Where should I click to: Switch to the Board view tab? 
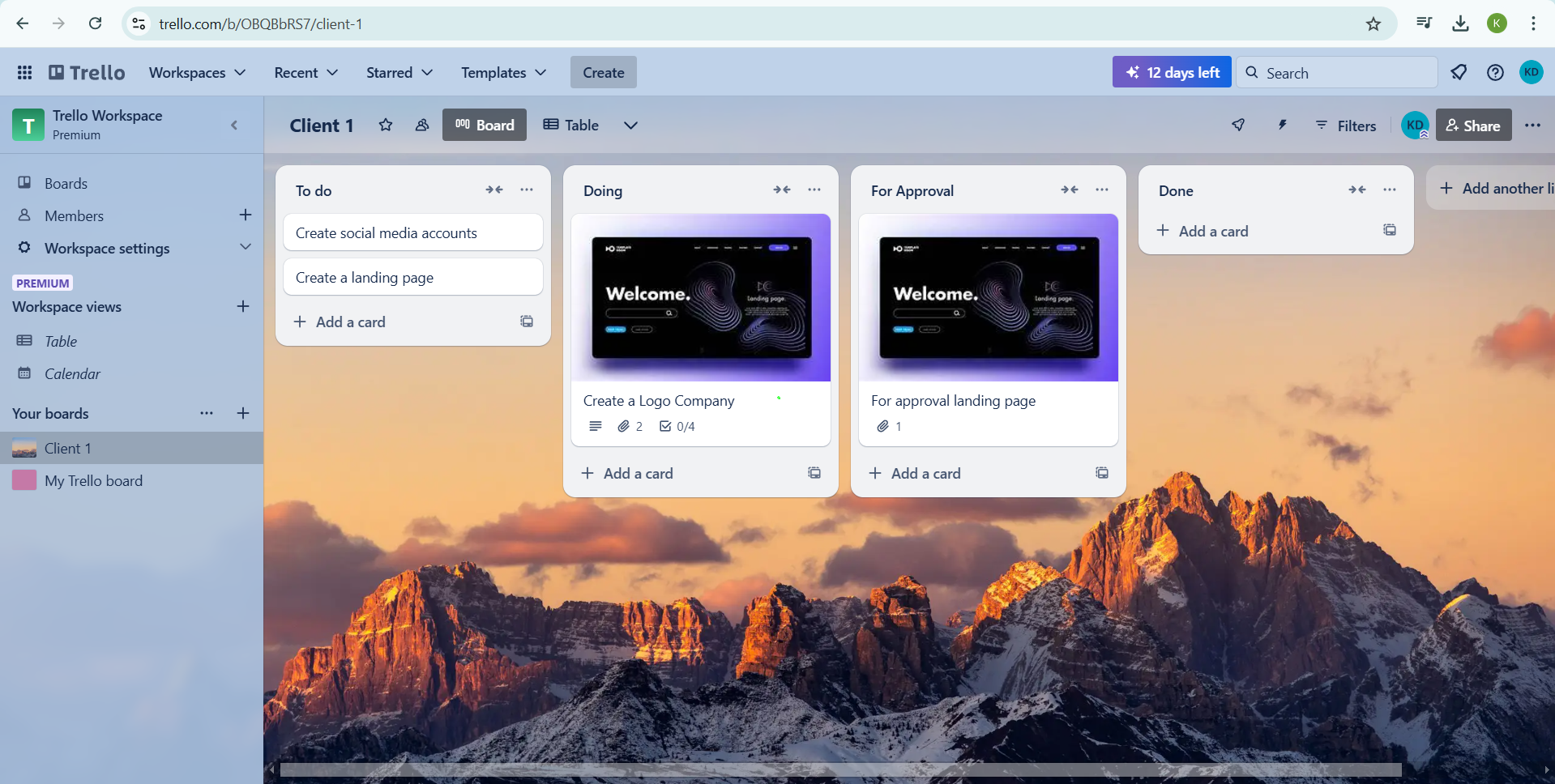[x=485, y=125]
